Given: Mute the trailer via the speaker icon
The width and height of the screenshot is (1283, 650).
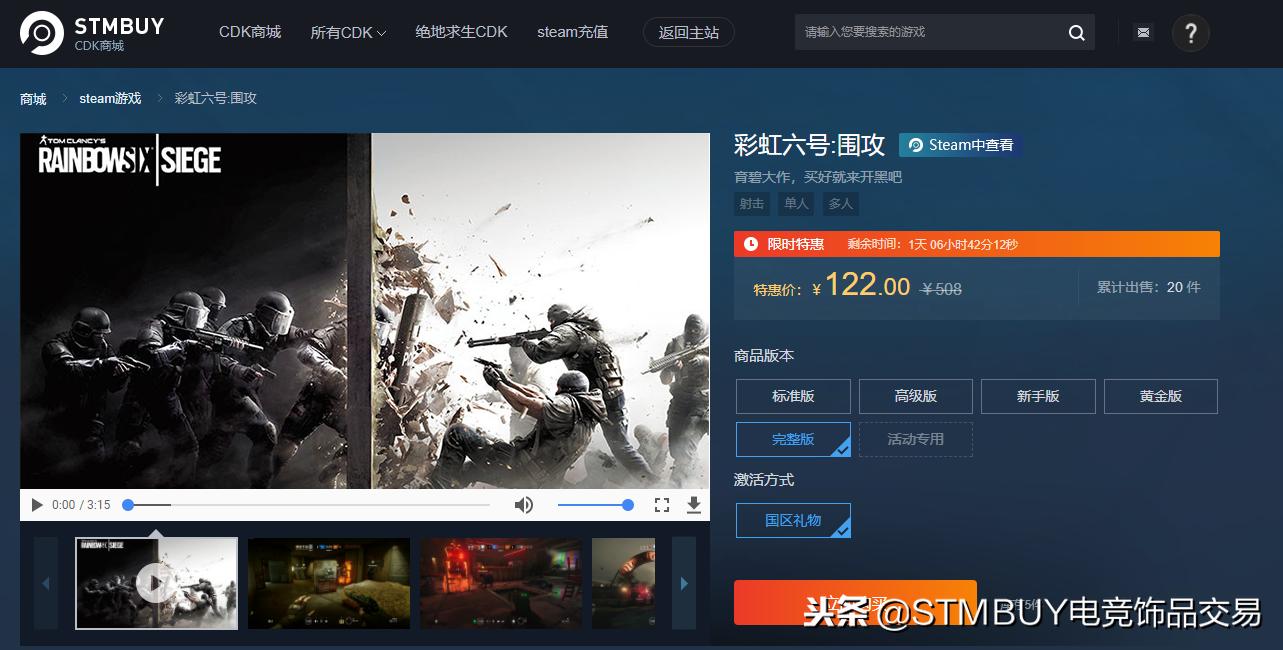Looking at the screenshot, I should (524, 505).
